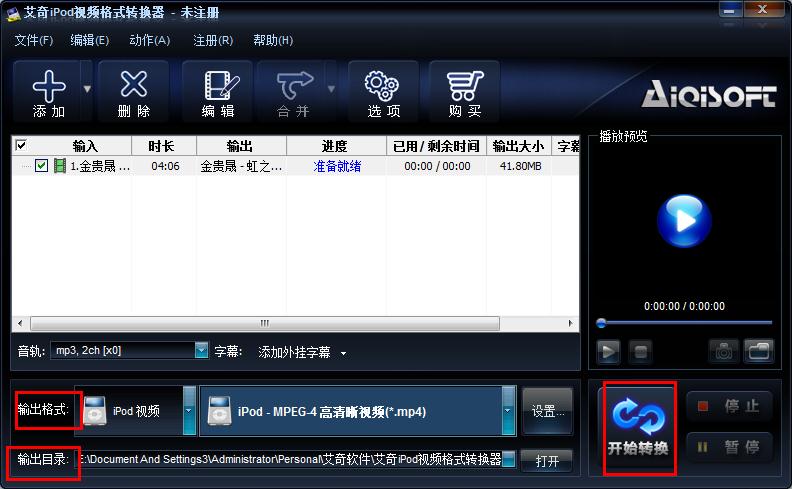Click the right arrow of list scrollbar
This screenshot has height=489, width=792.
571,323
